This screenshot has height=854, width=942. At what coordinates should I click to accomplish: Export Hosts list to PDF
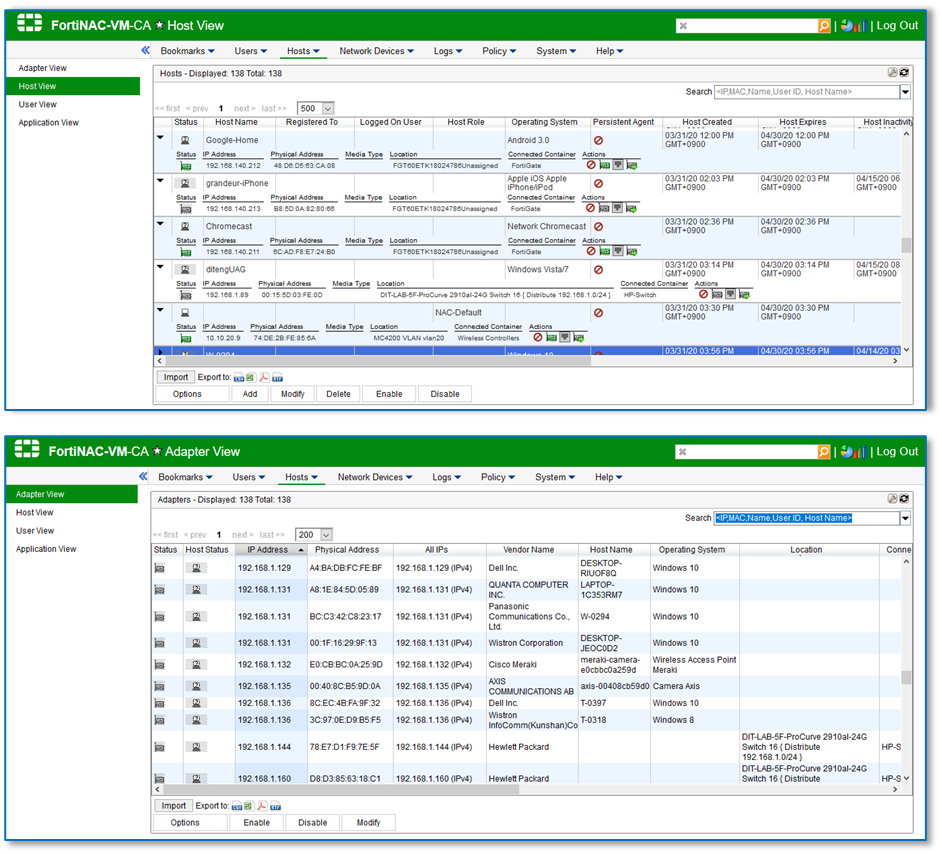pyautogui.click(x=264, y=378)
